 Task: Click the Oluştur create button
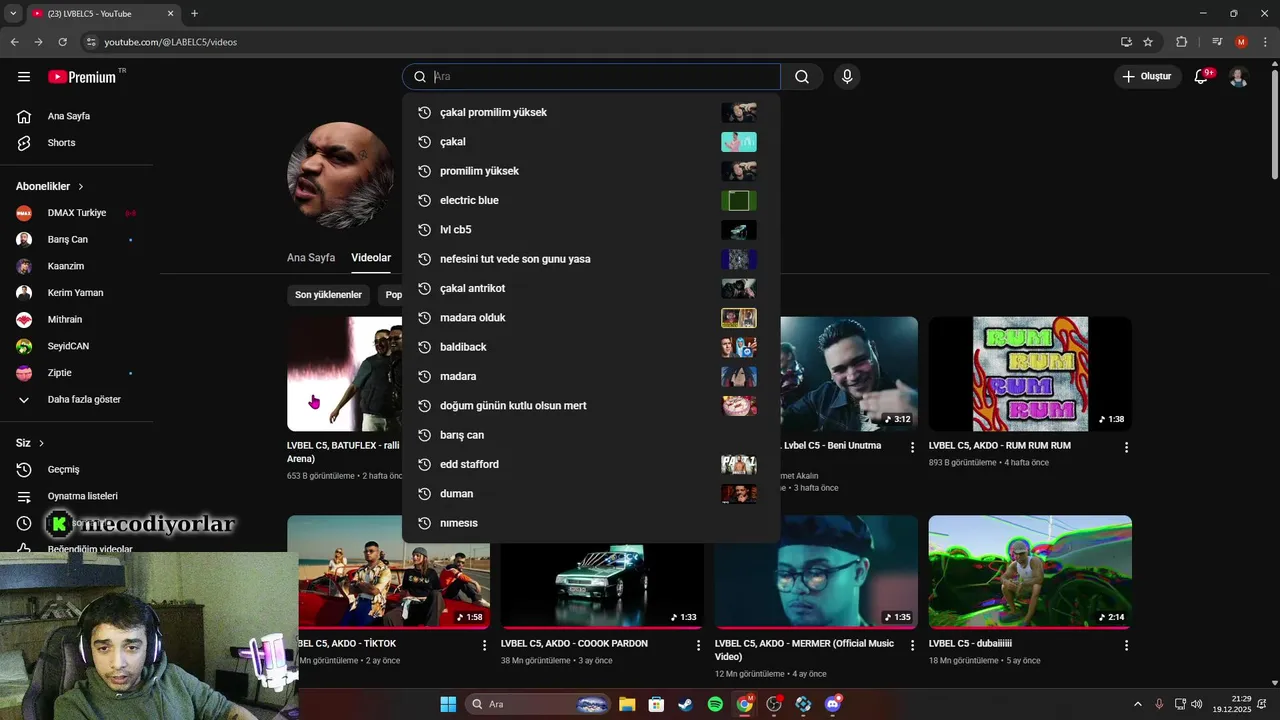1146,77
